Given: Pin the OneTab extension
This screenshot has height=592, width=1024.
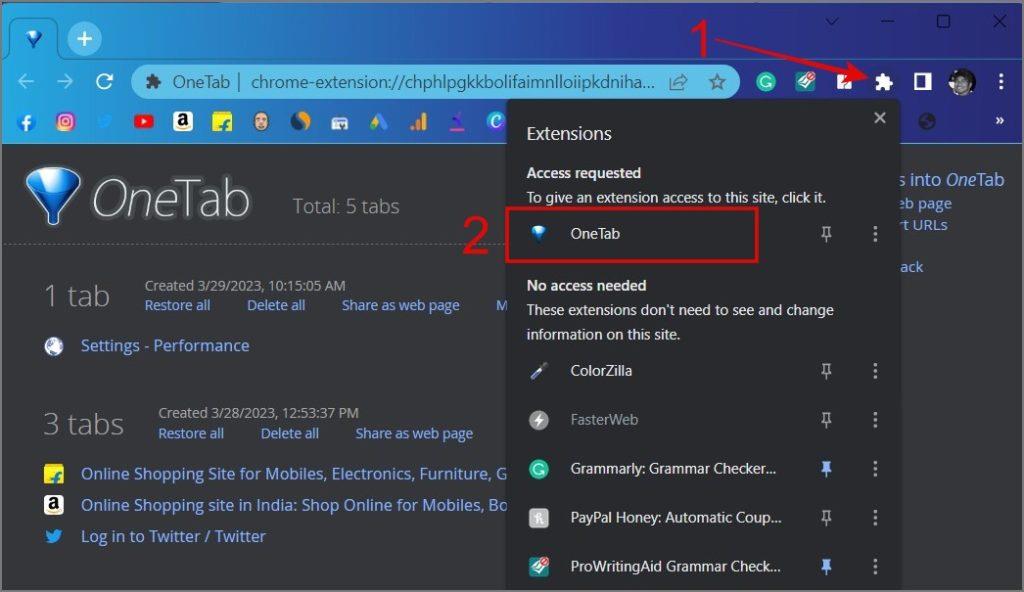Looking at the screenshot, I should pos(826,234).
